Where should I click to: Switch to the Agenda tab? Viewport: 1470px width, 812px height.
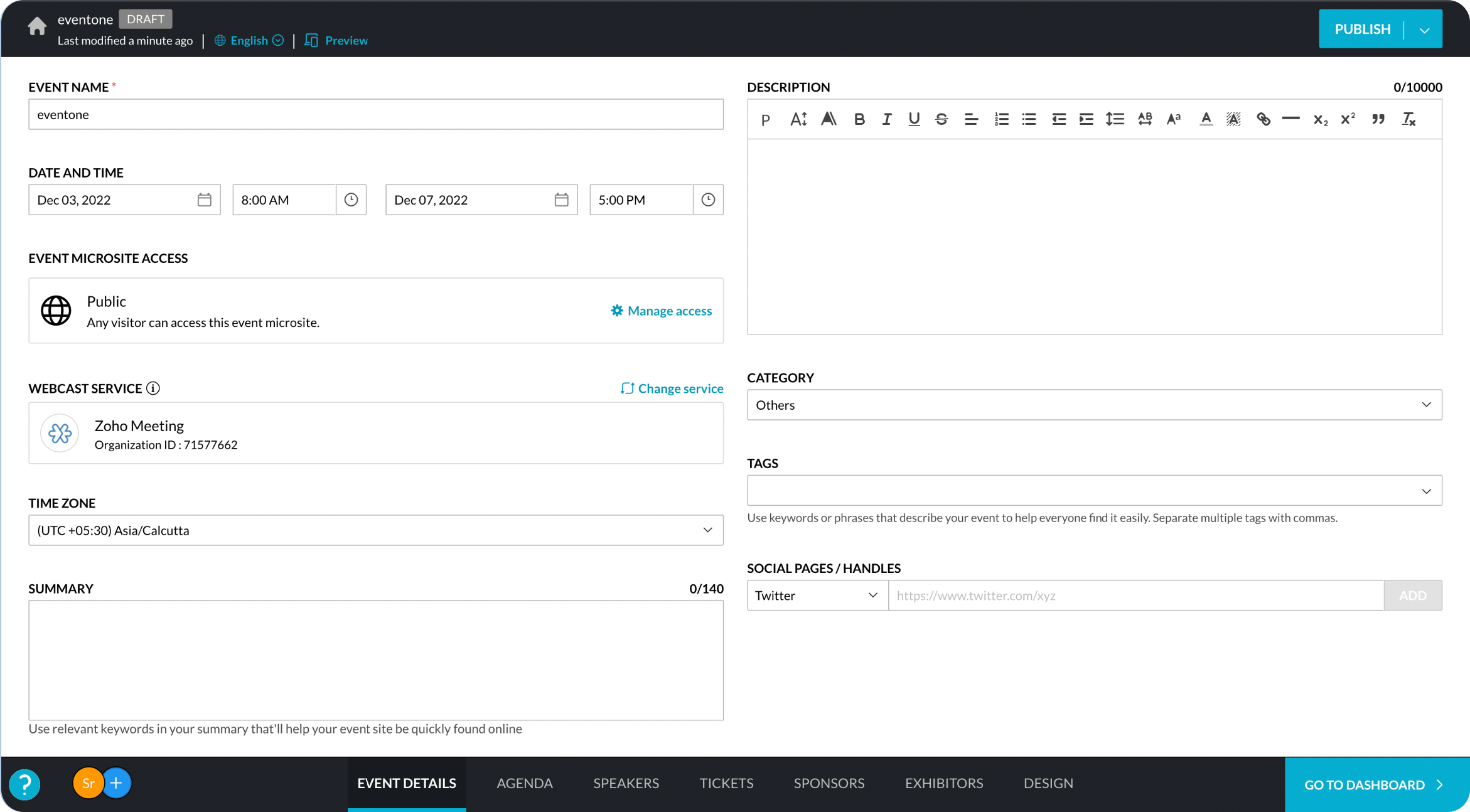pyautogui.click(x=524, y=783)
